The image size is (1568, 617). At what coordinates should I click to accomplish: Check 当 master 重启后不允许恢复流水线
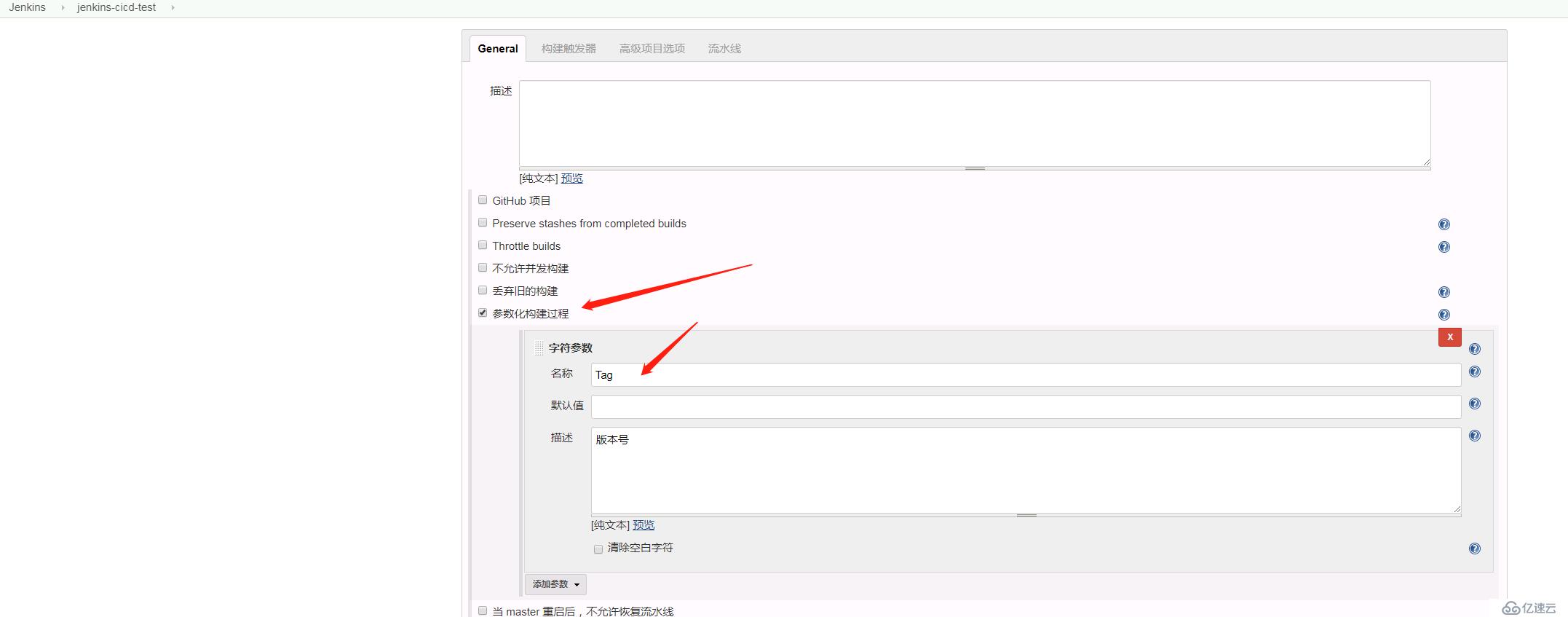[x=483, y=610]
